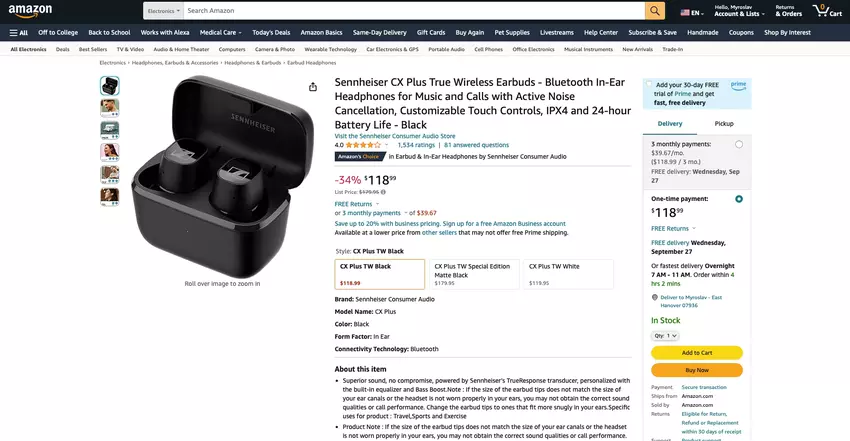
Task: Open the All hamburger menu
Action: [18, 33]
